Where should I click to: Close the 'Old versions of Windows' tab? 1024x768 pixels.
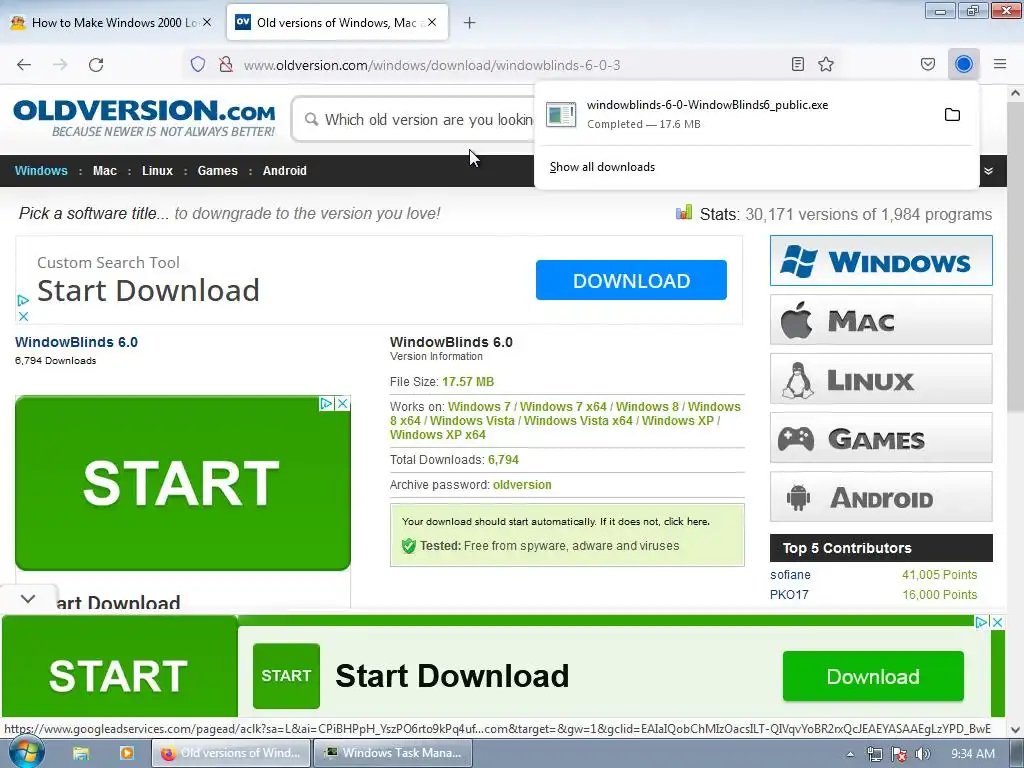tap(432, 22)
